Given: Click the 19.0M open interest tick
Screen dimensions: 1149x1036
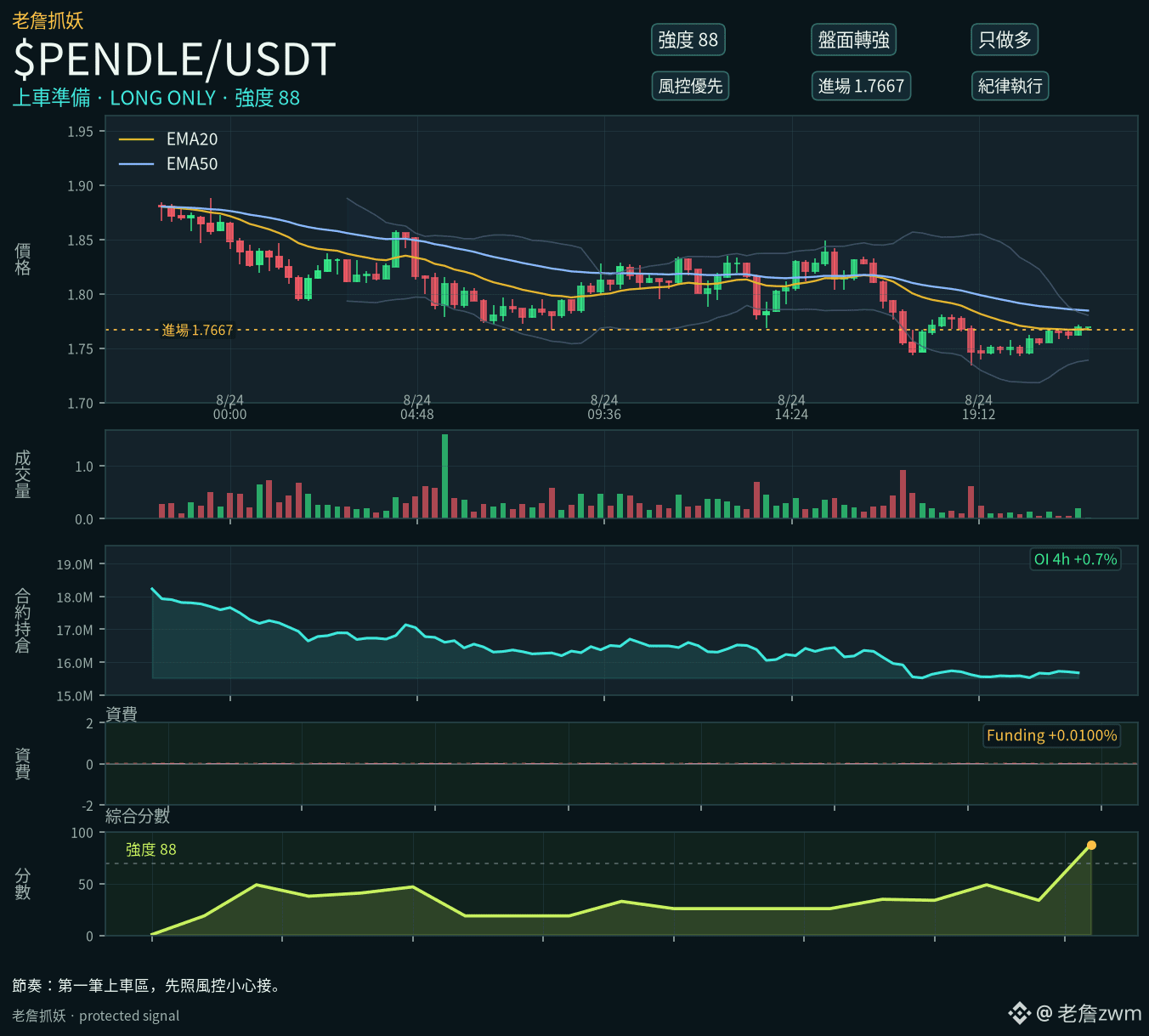Looking at the screenshot, I should [x=75, y=564].
